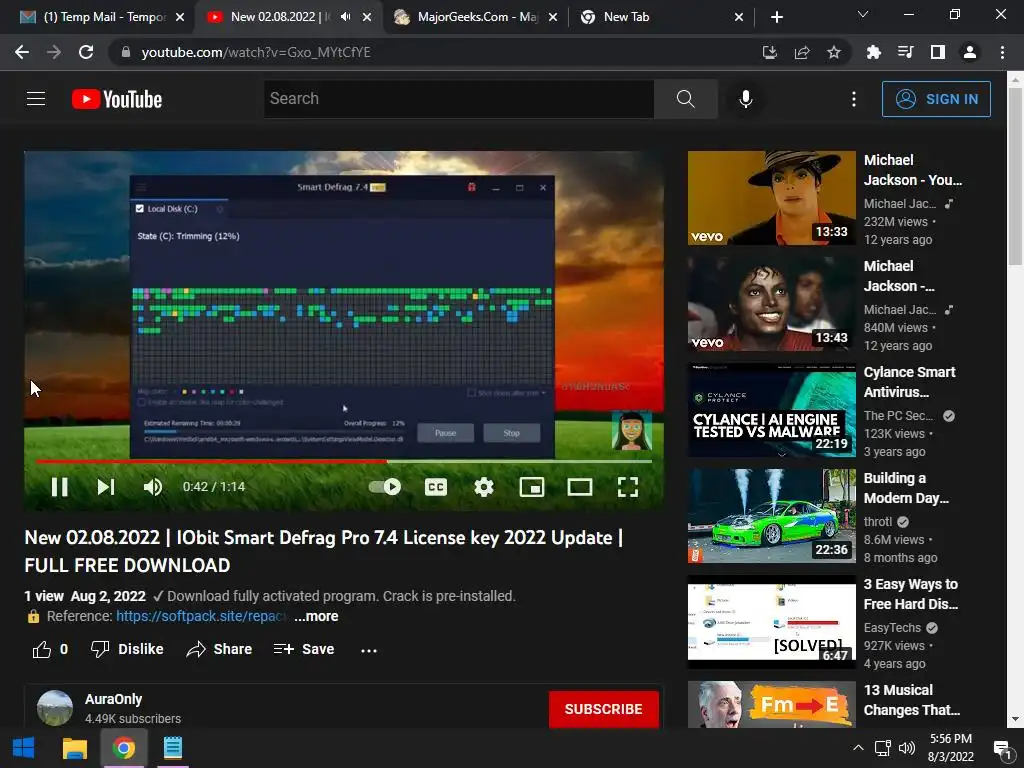Seek on the video progress bar
This screenshot has height=768, width=1024.
pyautogui.click(x=344, y=461)
